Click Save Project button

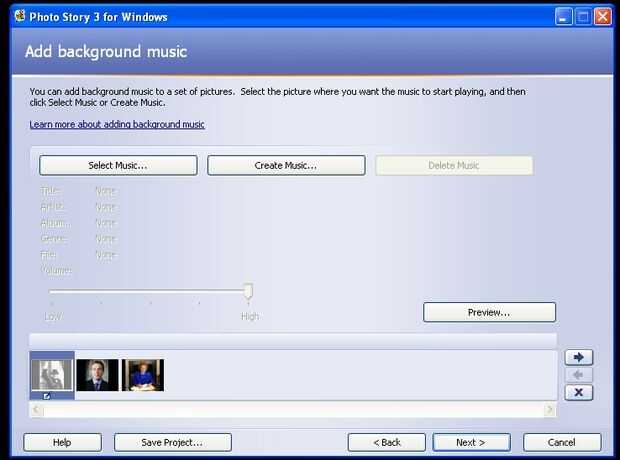coord(172,442)
